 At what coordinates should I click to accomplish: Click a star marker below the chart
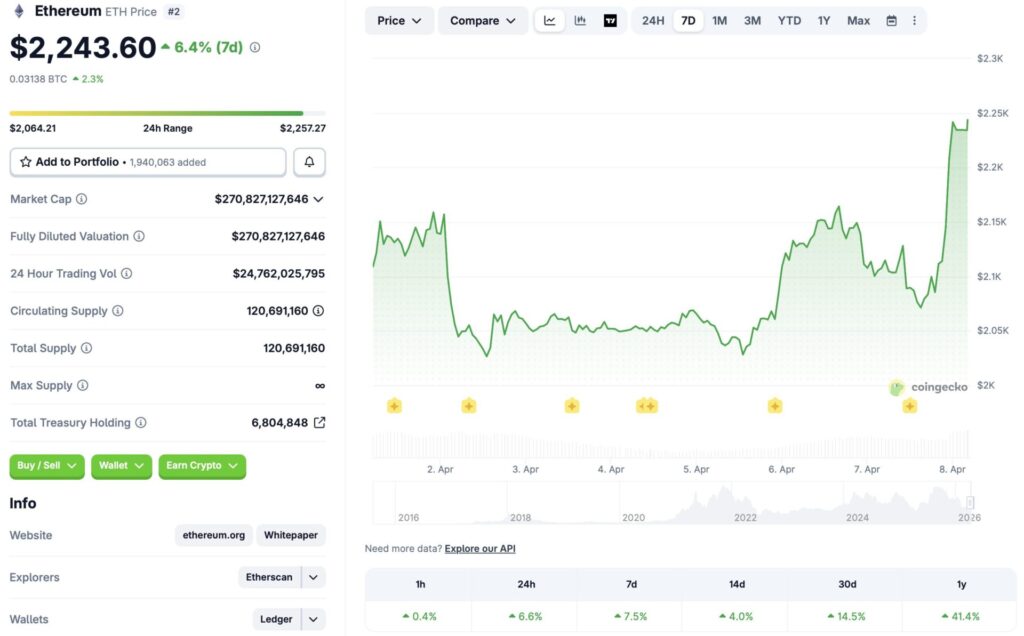coord(394,405)
